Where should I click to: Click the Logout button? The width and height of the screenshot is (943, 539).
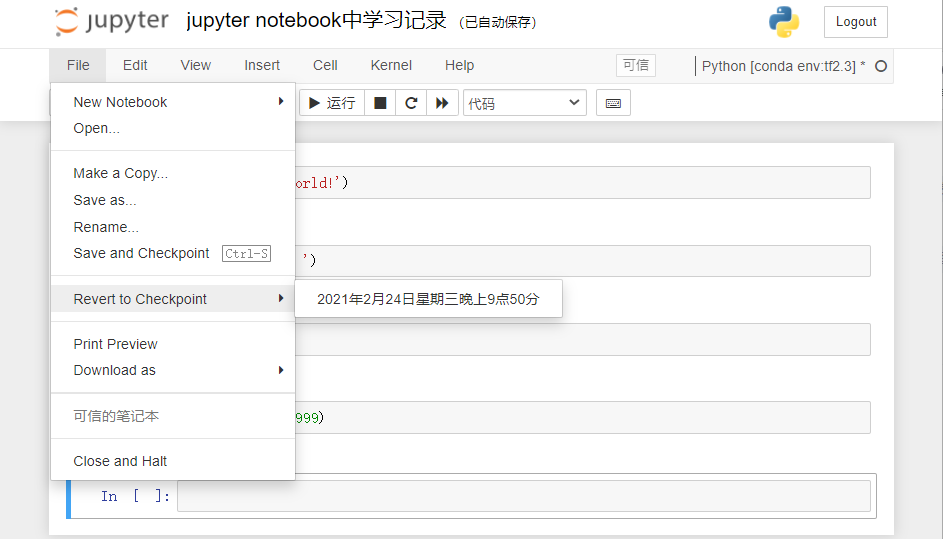(856, 22)
